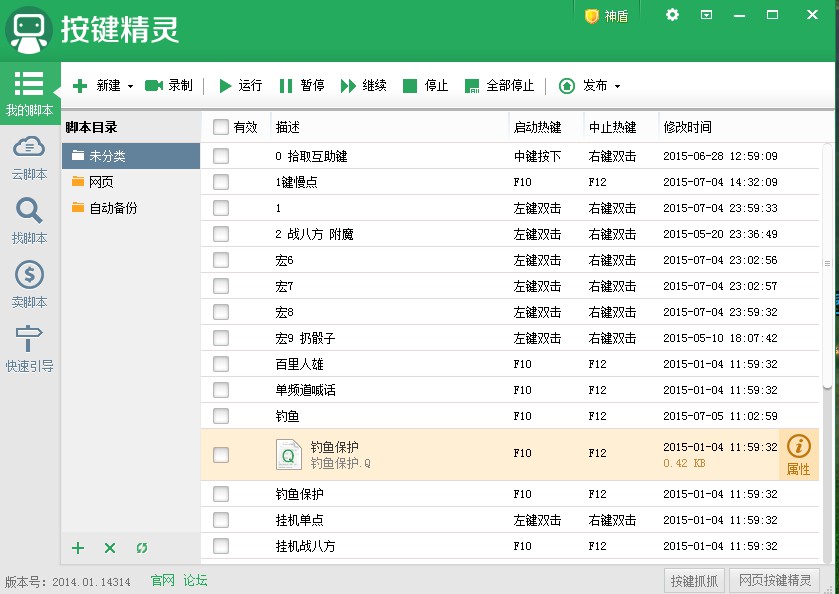Open the title bar dropdown menu icon
The width and height of the screenshot is (839, 594).
pos(706,15)
